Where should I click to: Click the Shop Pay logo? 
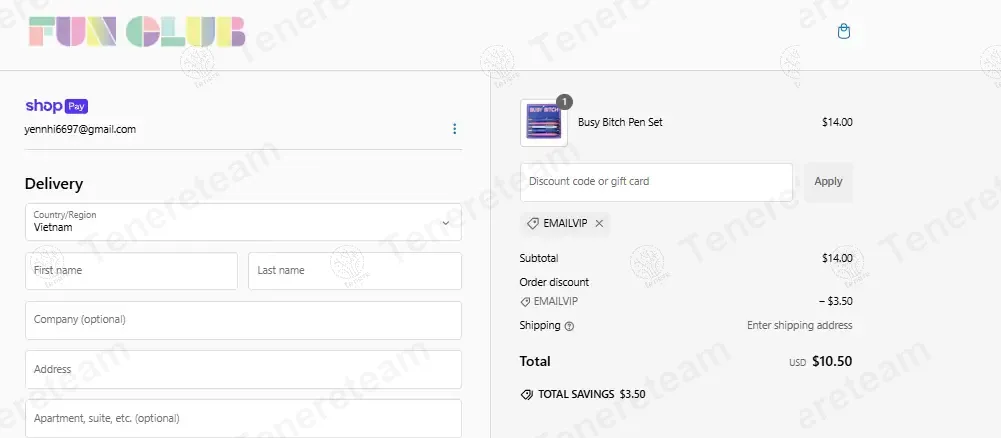[x=56, y=106]
